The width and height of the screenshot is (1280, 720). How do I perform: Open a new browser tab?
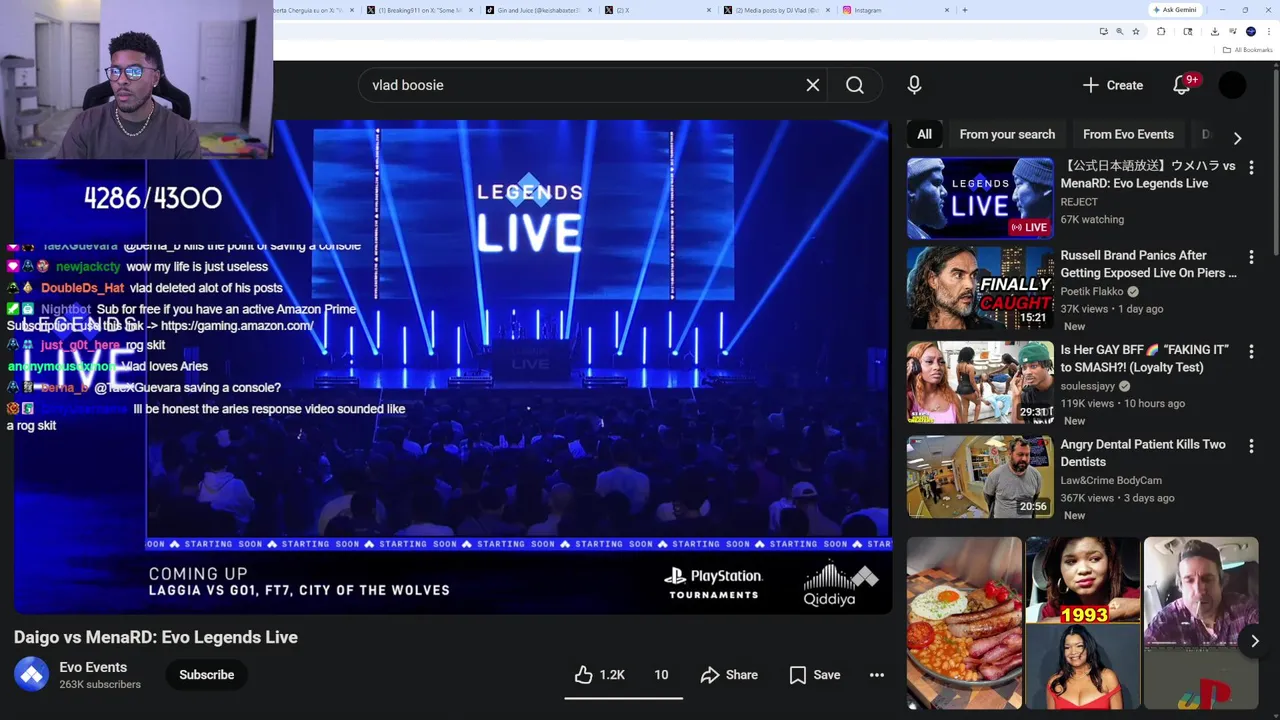964,10
